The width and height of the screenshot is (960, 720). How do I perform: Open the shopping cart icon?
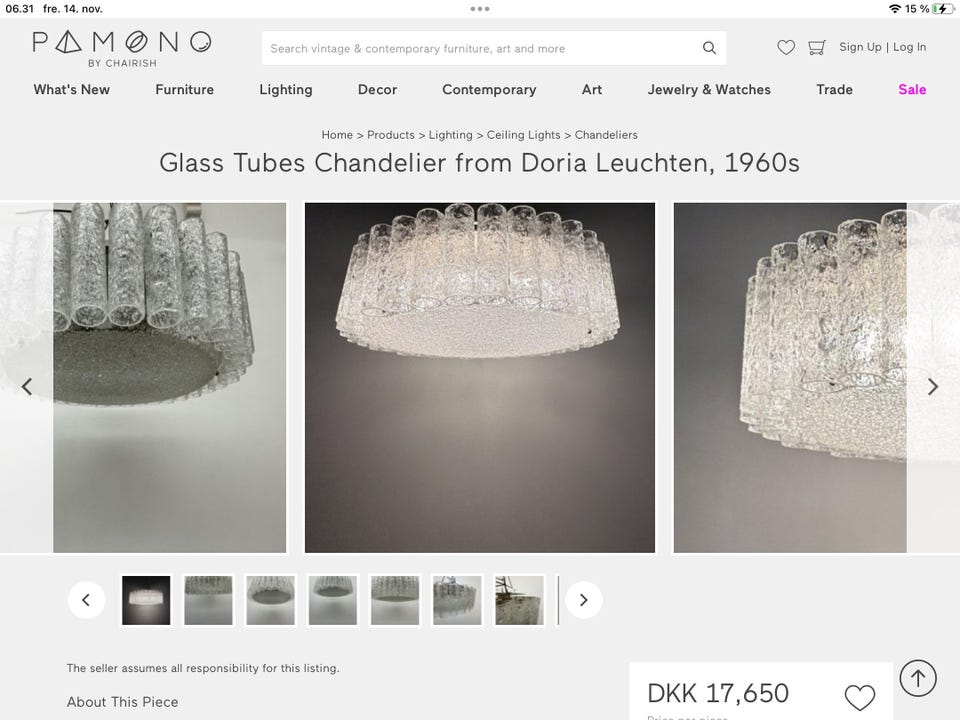click(x=817, y=47)
